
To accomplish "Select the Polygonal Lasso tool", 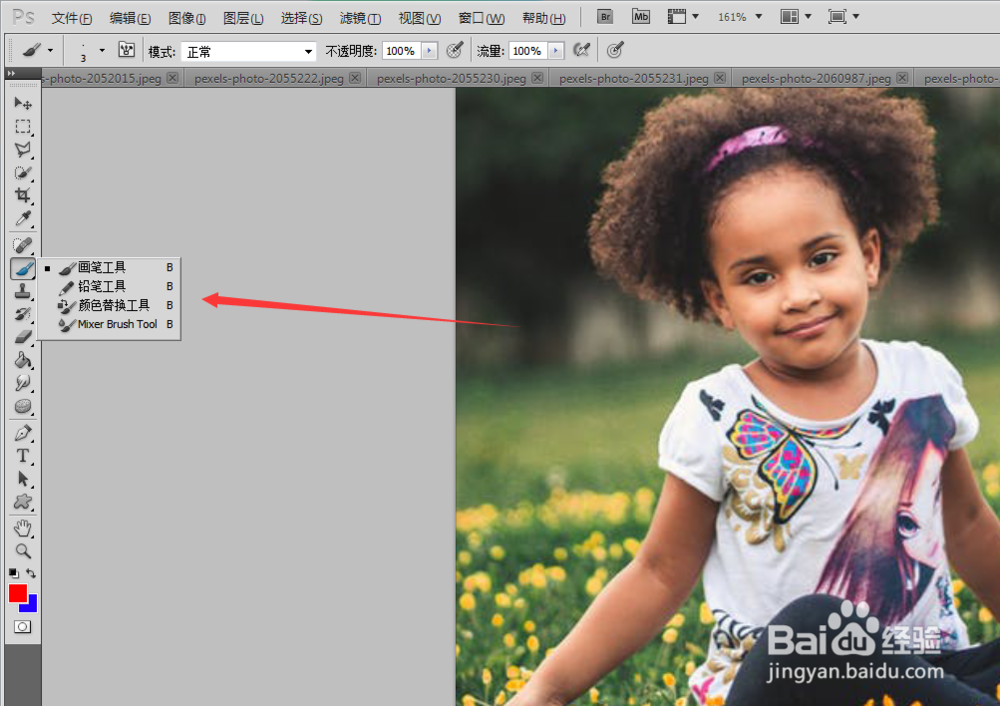I will (x=23, y=150).
